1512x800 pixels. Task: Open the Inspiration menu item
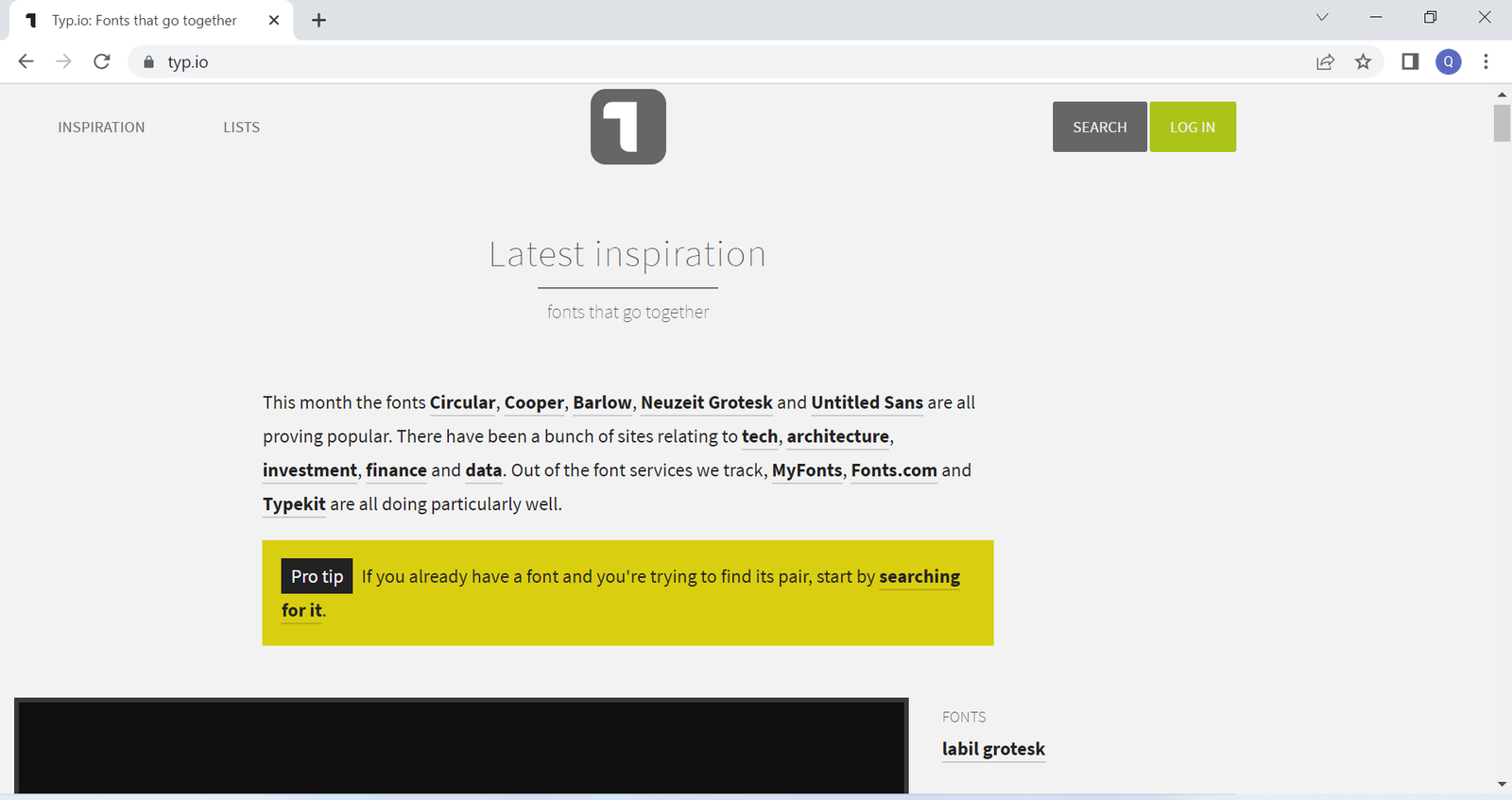101,128
